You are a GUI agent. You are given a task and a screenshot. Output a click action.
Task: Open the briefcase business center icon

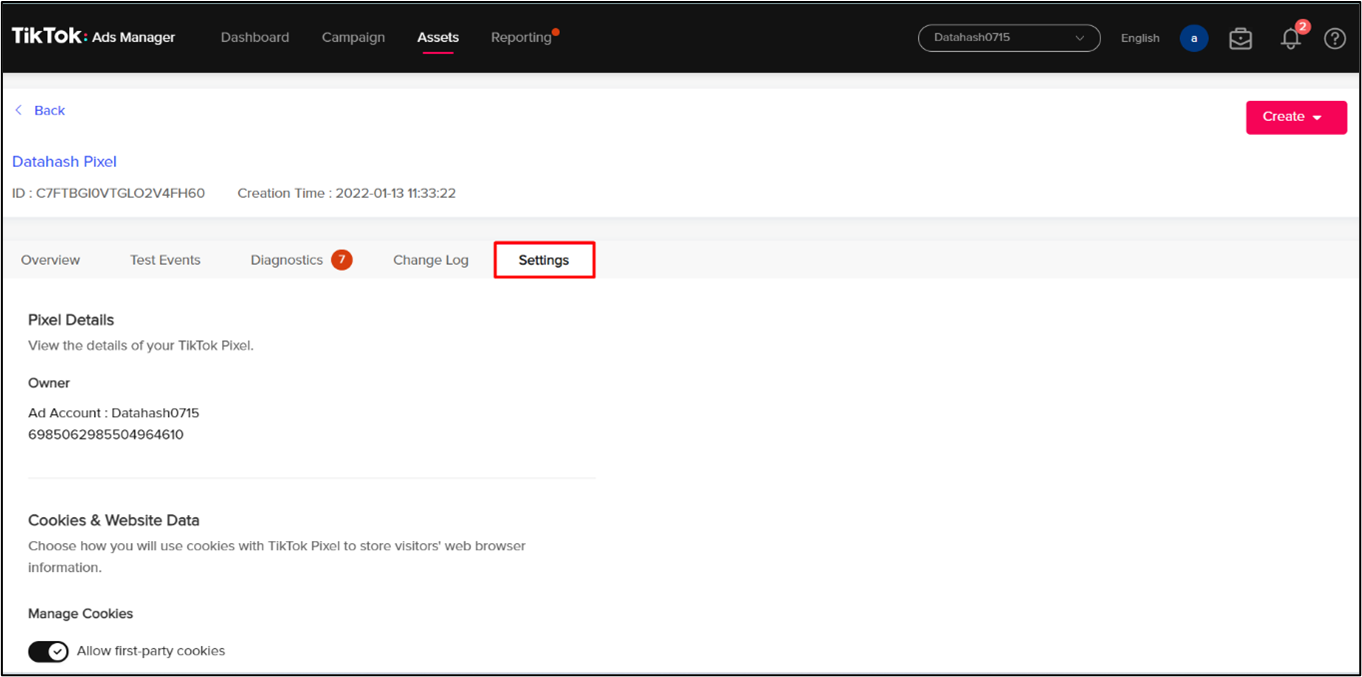pyautogui.click(x=1240, y=39)
